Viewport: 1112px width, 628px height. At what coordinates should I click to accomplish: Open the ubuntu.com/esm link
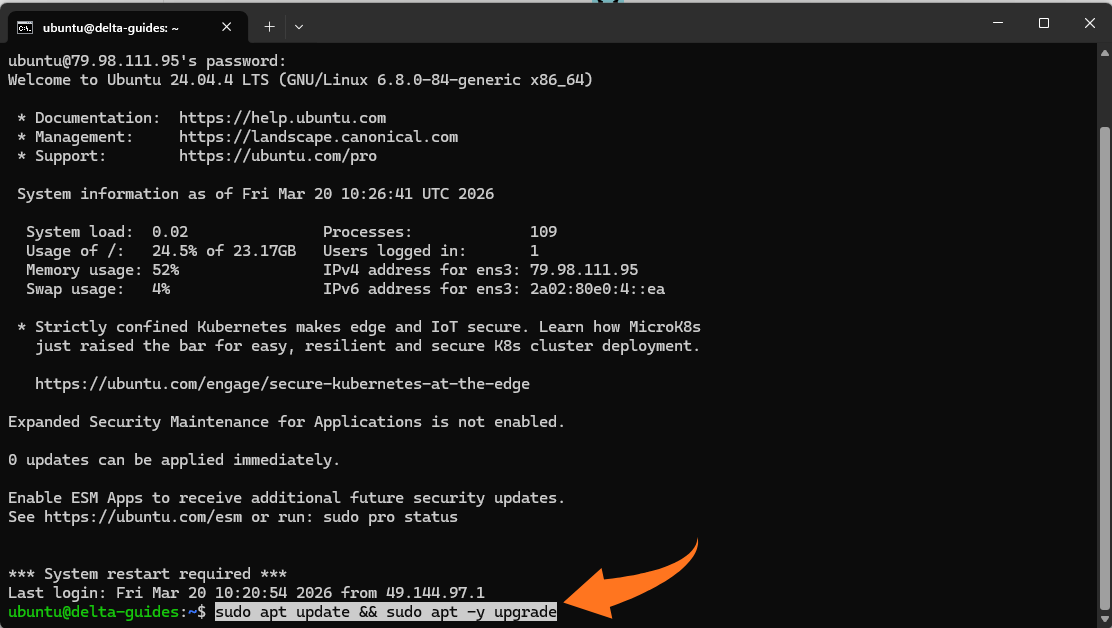(145, 517)
